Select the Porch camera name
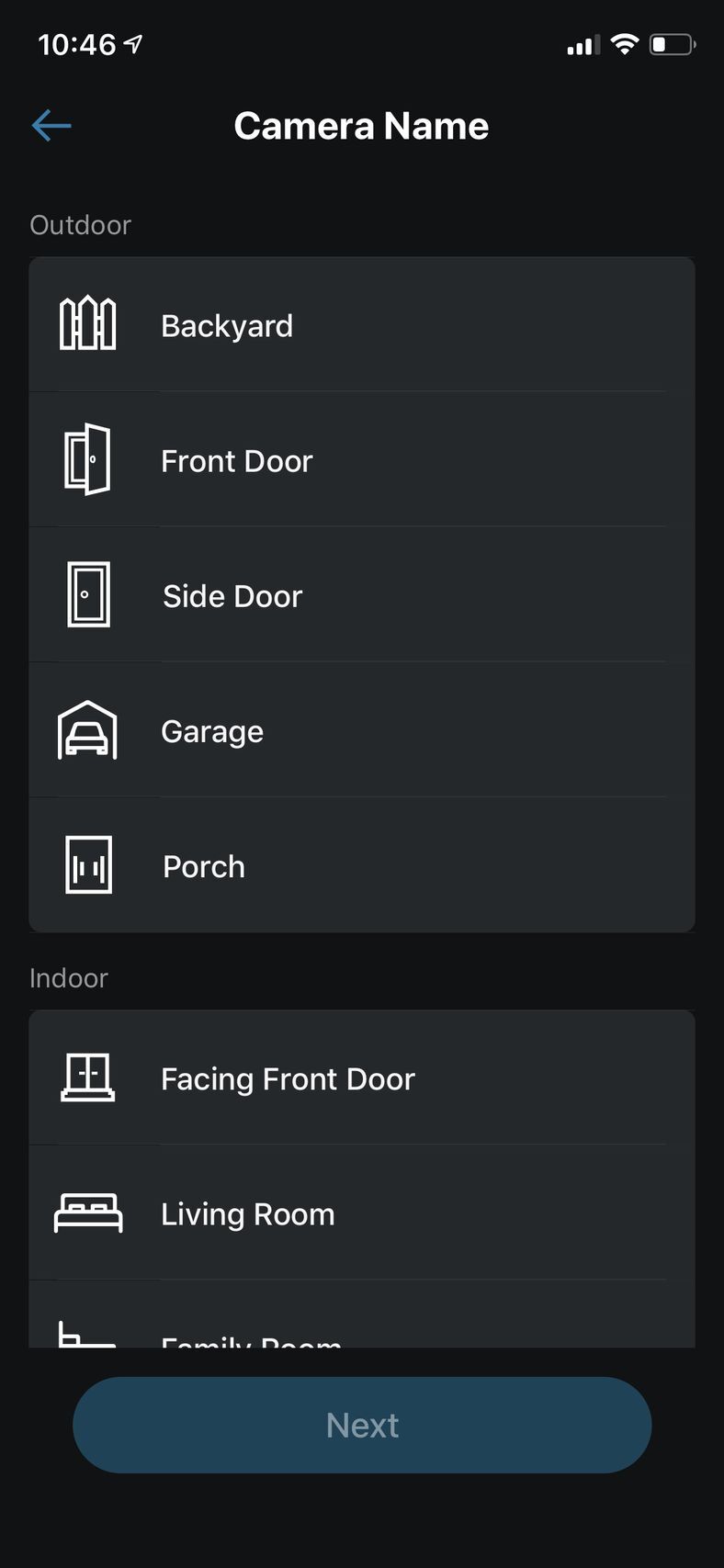724x1568 pixels. pos(362,864)
